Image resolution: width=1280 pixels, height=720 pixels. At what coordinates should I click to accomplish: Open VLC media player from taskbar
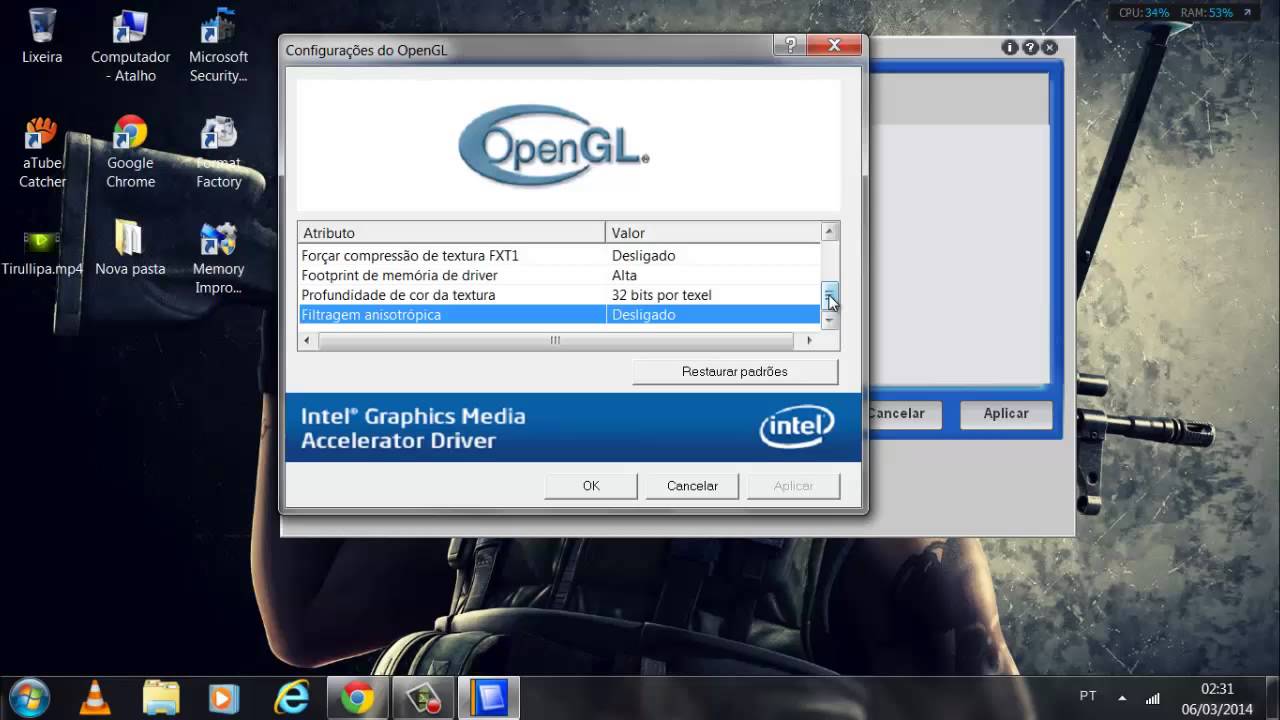(95, 697)
